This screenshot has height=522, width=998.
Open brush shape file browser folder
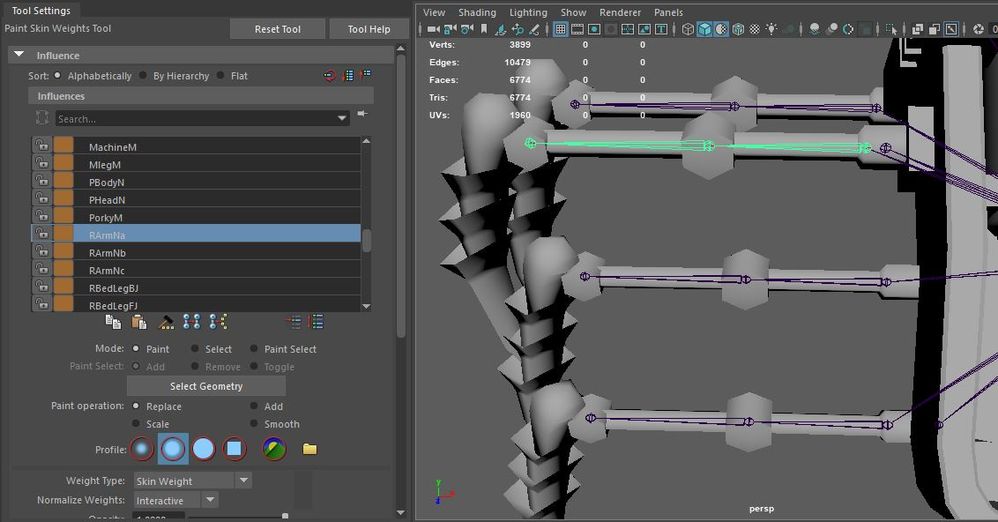coord(310,449)
